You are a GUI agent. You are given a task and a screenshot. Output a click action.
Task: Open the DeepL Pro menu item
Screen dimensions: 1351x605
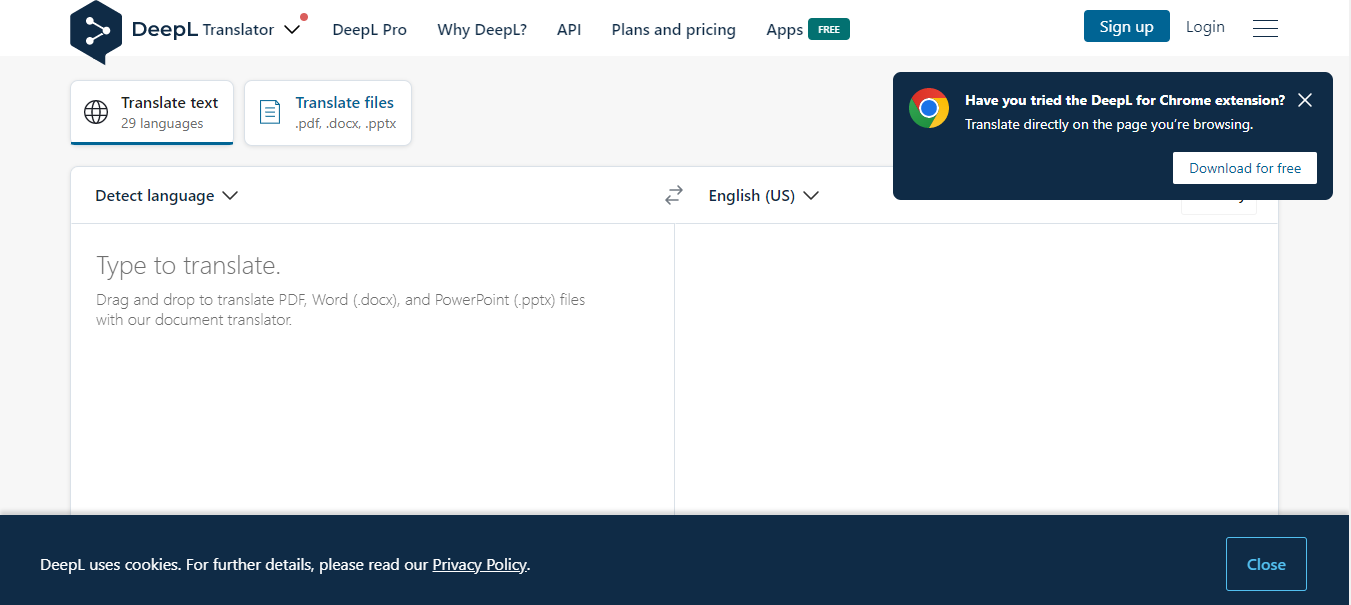pos(369,29)
